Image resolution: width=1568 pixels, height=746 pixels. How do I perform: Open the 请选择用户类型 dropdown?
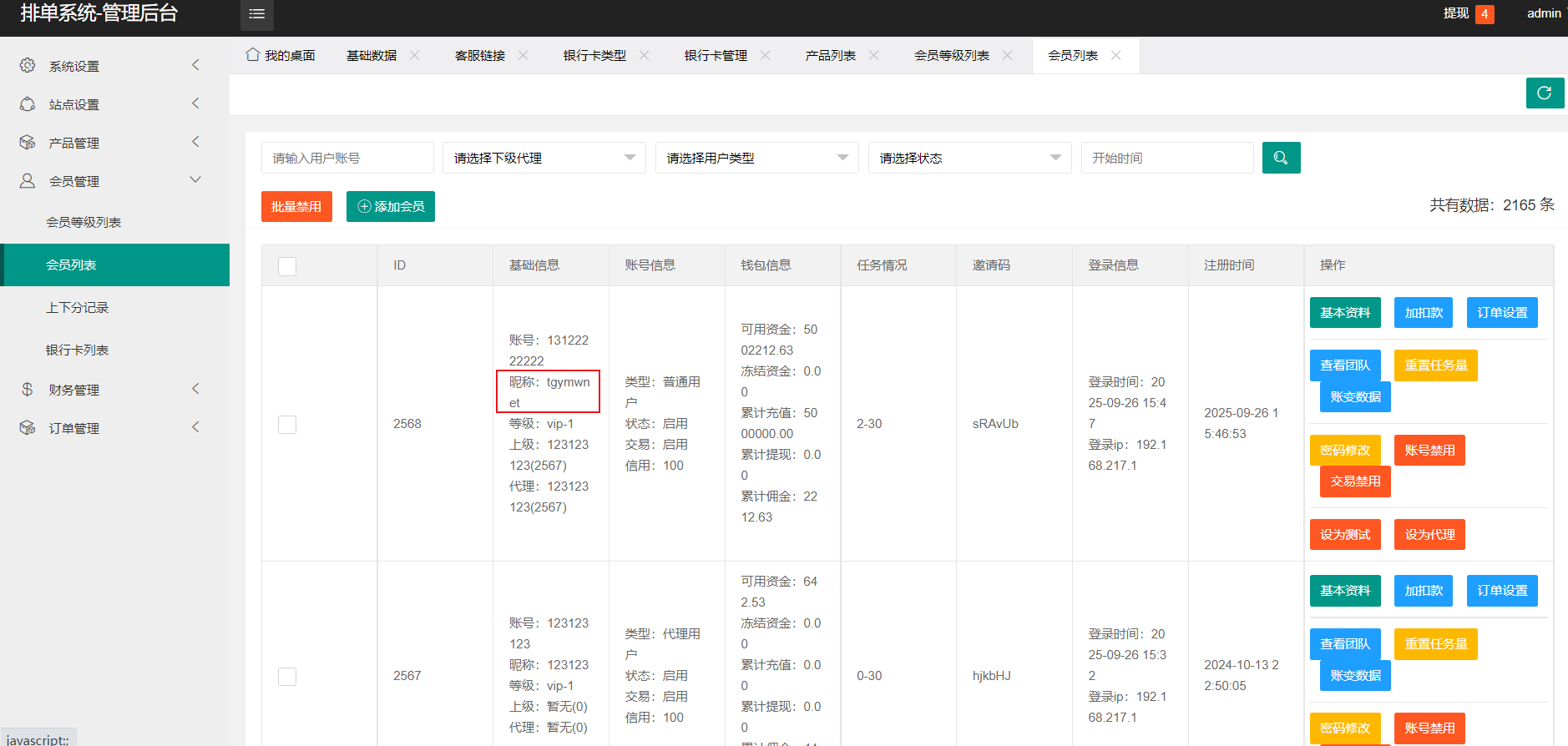[x=756, y=158]
